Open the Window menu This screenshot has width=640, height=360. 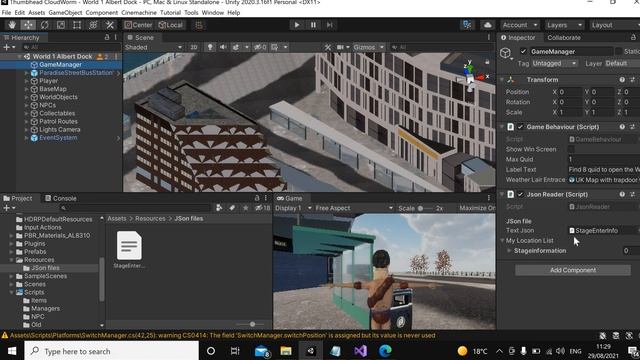click(x=213, y=13)
